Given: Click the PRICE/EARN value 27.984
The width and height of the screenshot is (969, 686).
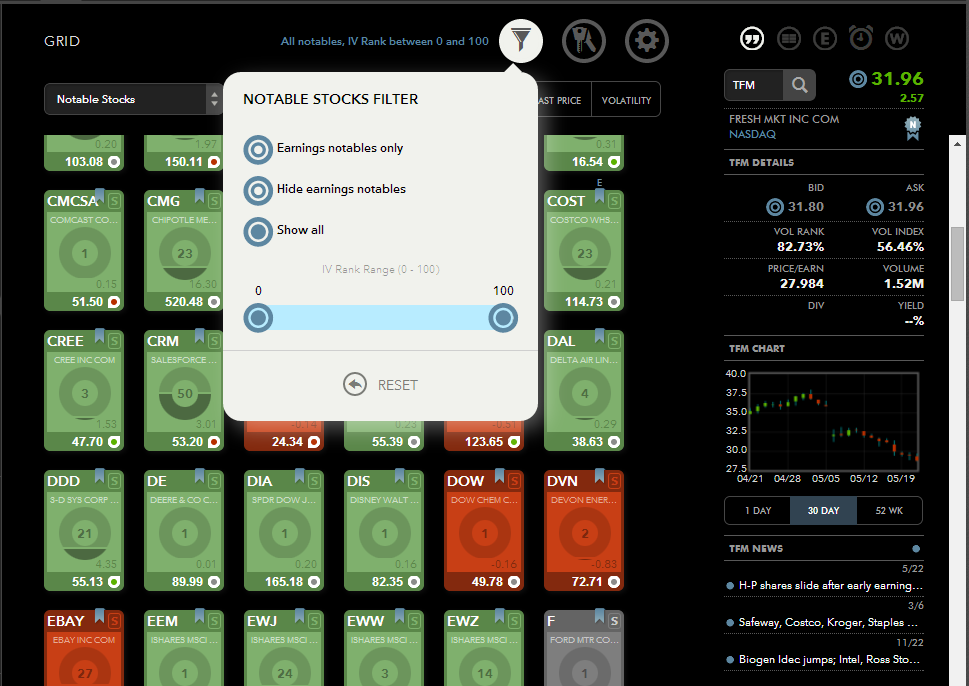Looking at the screenshot, I should click(802, 284).
